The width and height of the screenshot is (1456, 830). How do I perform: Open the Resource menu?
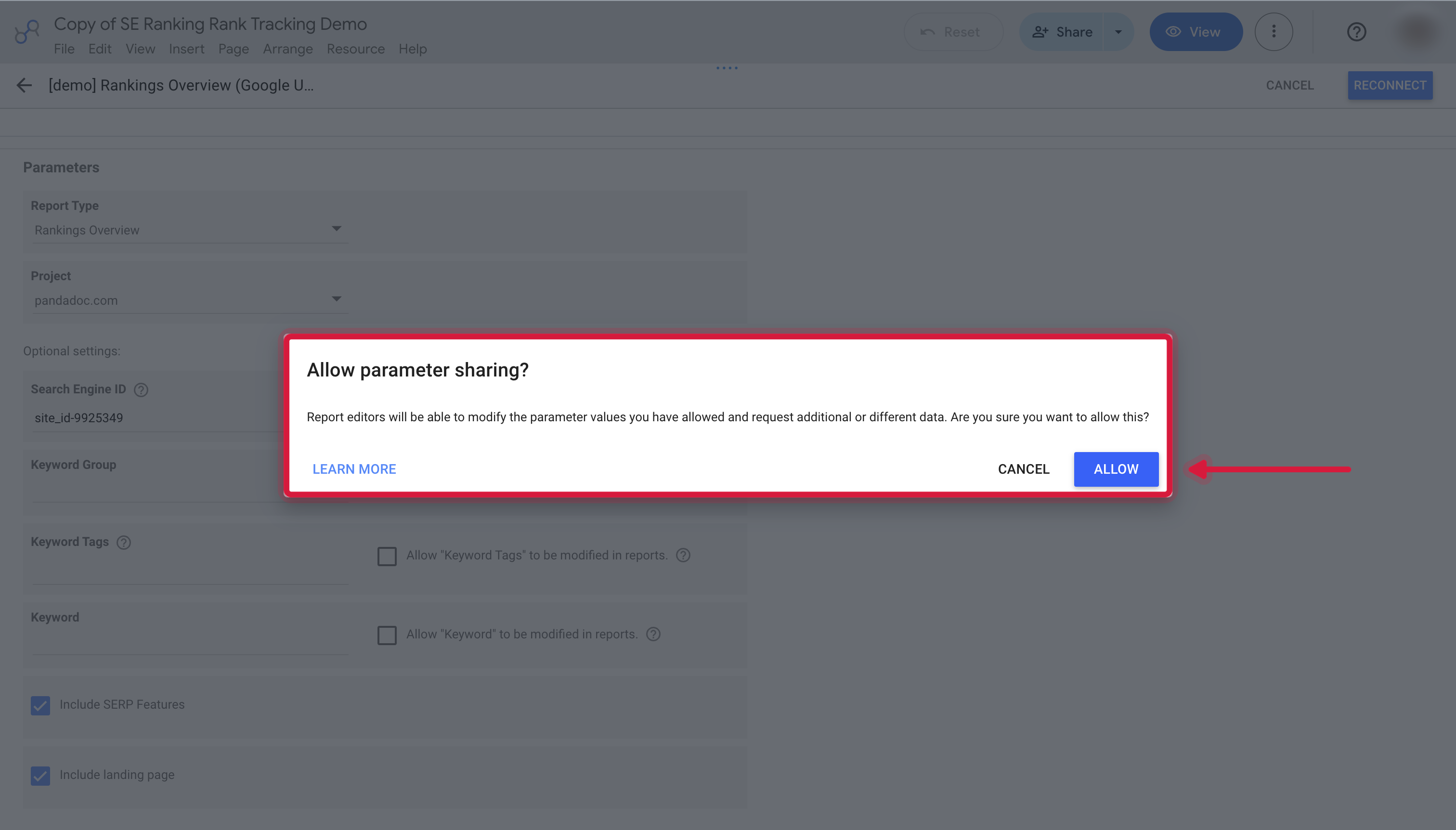(355, 49)
